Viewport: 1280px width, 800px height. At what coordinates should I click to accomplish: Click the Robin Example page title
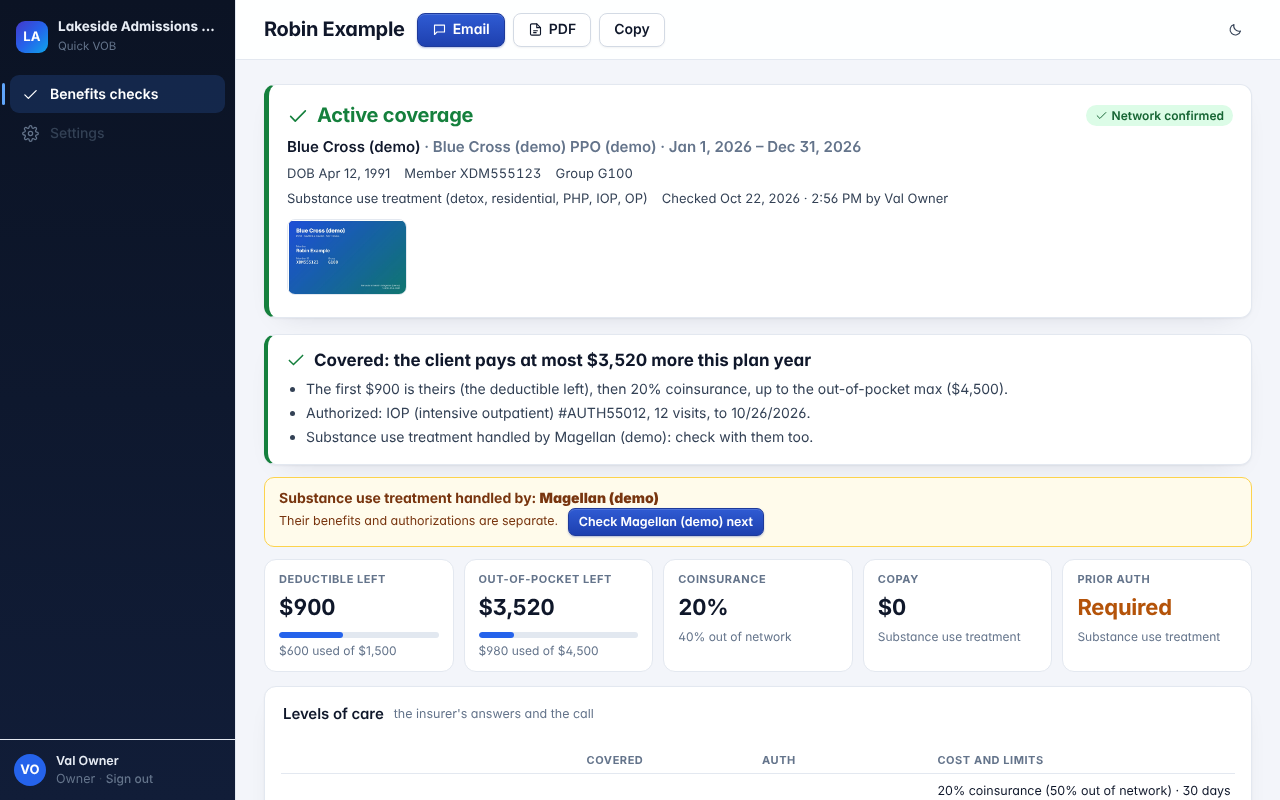[334, 30]
